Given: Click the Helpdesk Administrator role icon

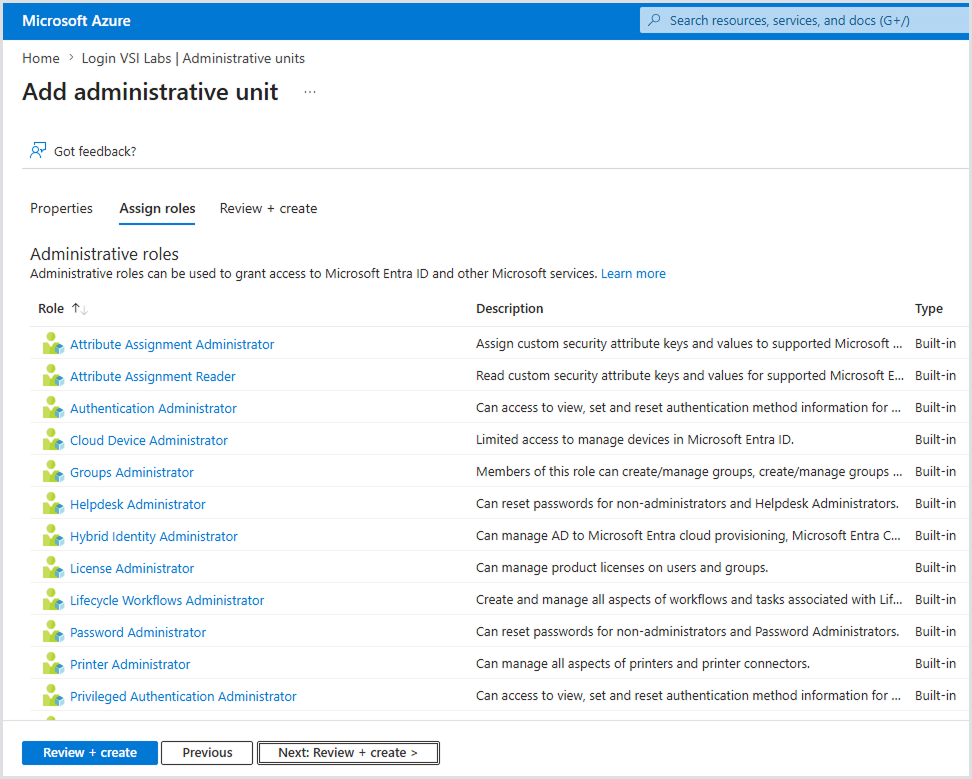Looking at the screenshot, I should click(x=53, y=504).
